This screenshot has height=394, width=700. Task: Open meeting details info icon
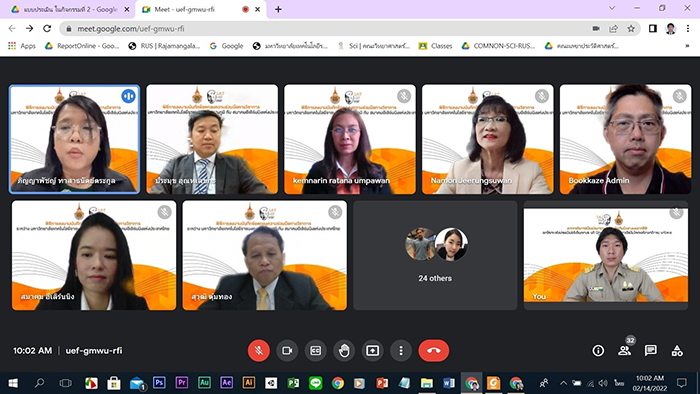(x=598, y=351)
